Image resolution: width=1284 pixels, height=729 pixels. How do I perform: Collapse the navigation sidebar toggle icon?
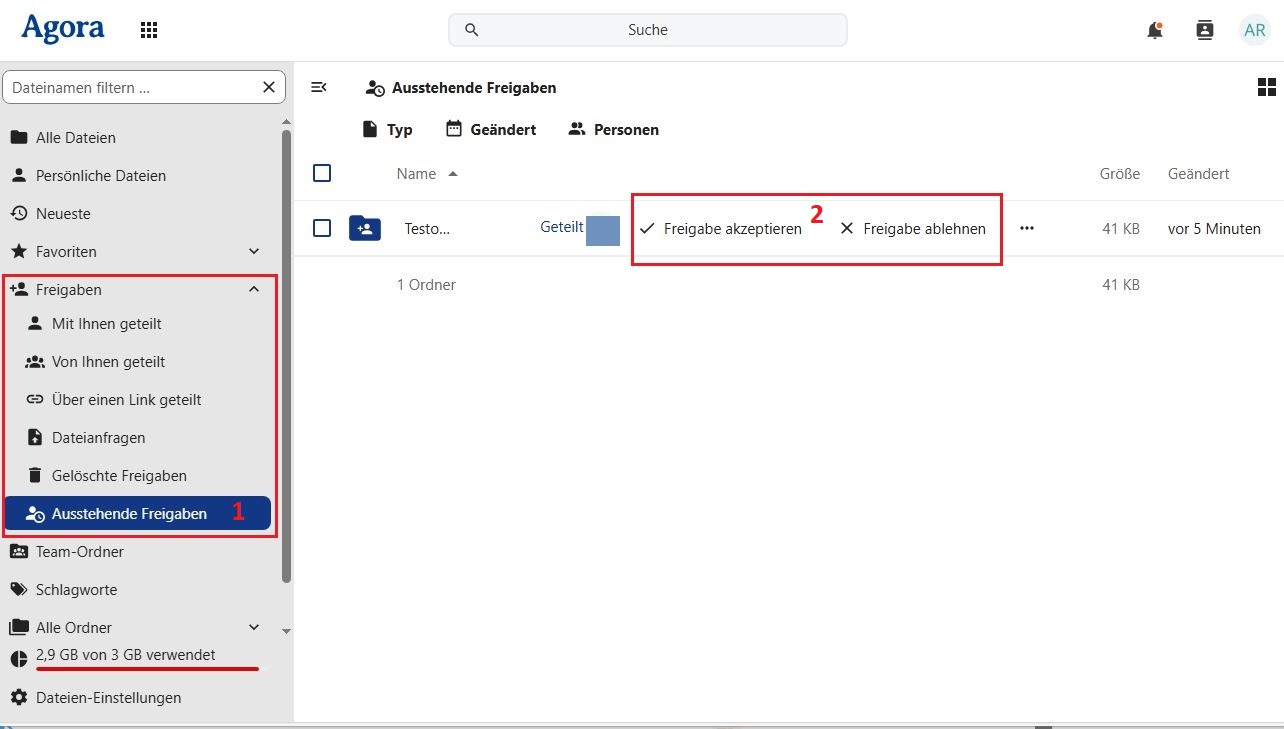(x=319, y=88)
